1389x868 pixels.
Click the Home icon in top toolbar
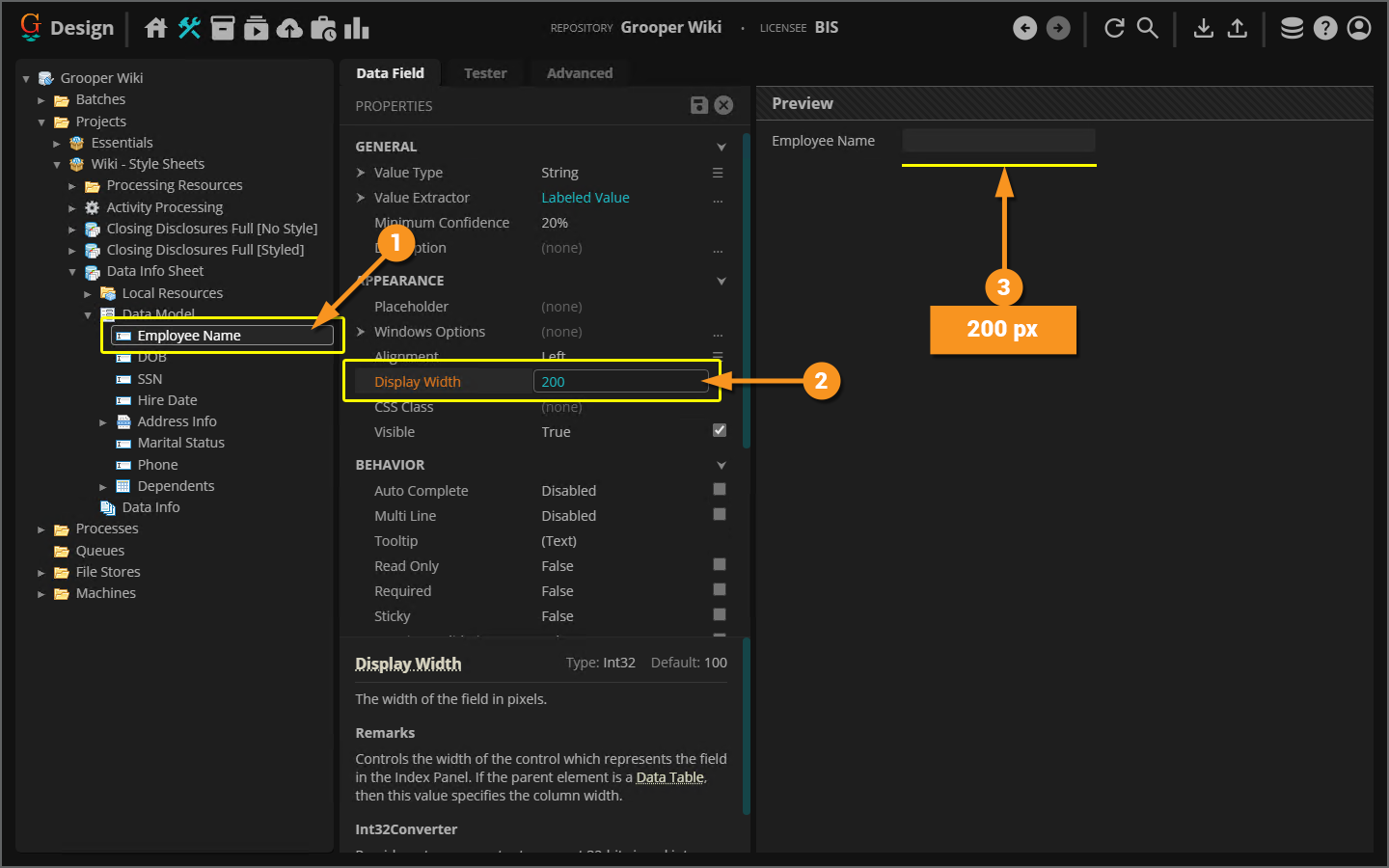click(x=155, y=28)
